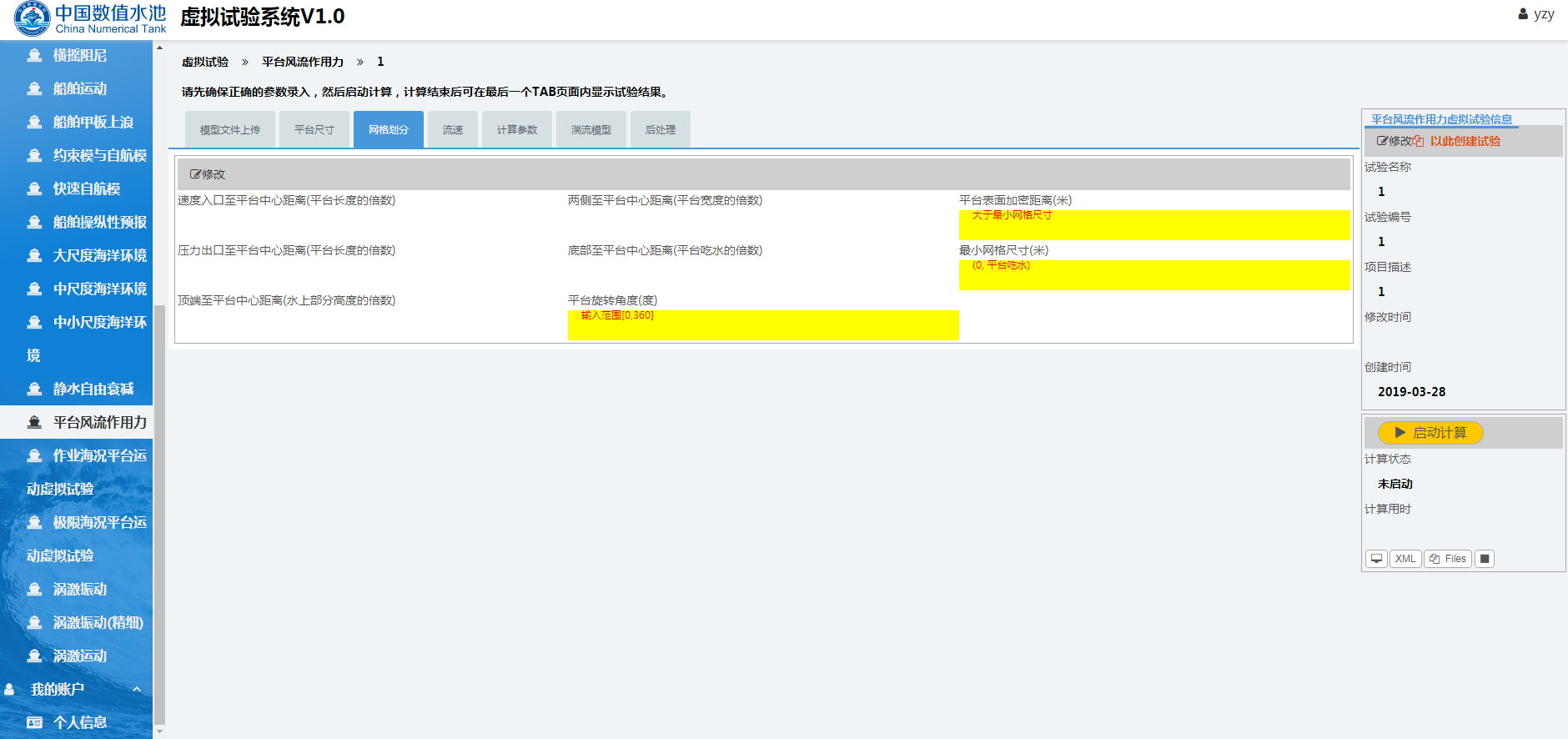Click the monitor icon button beside XML
The height and width of the screenshot is (739, 1568).
pyautogui.click(x=1376, y=559)
